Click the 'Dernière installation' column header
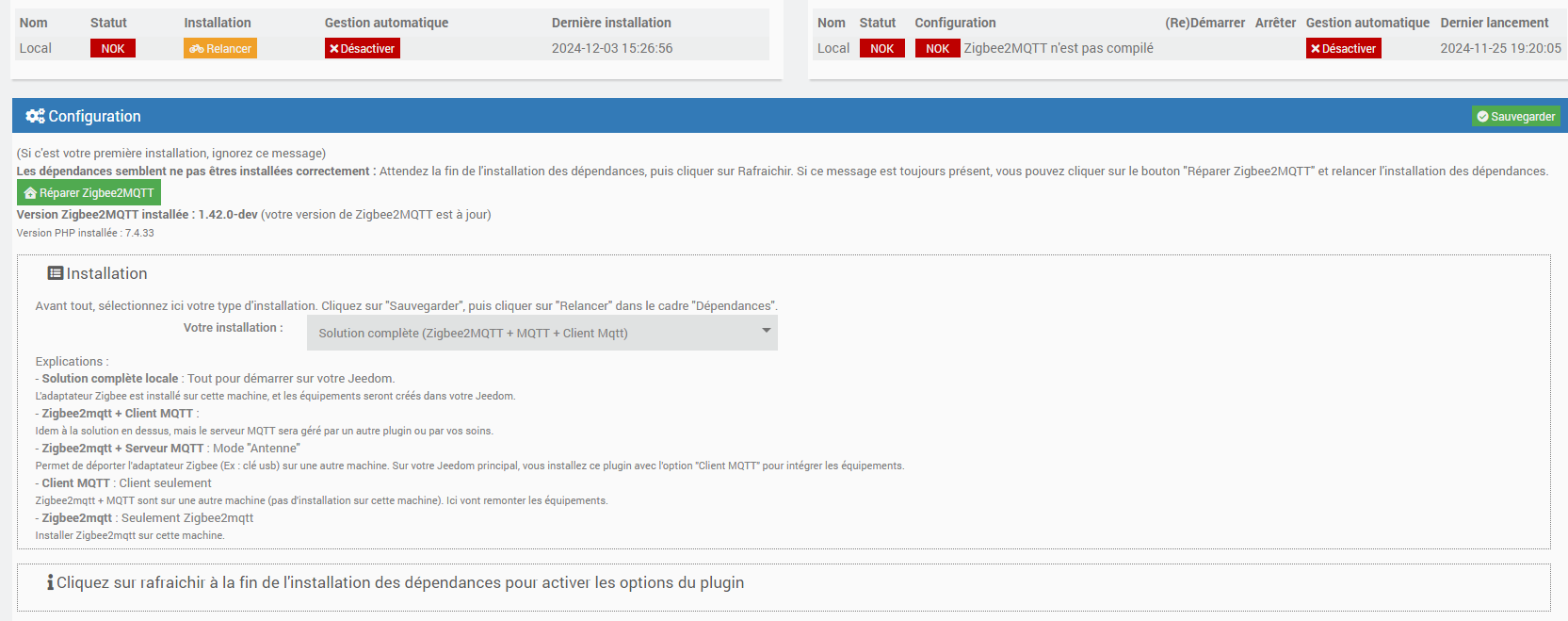Screen dimensions: 1568x621 click(x=611, y=23)
